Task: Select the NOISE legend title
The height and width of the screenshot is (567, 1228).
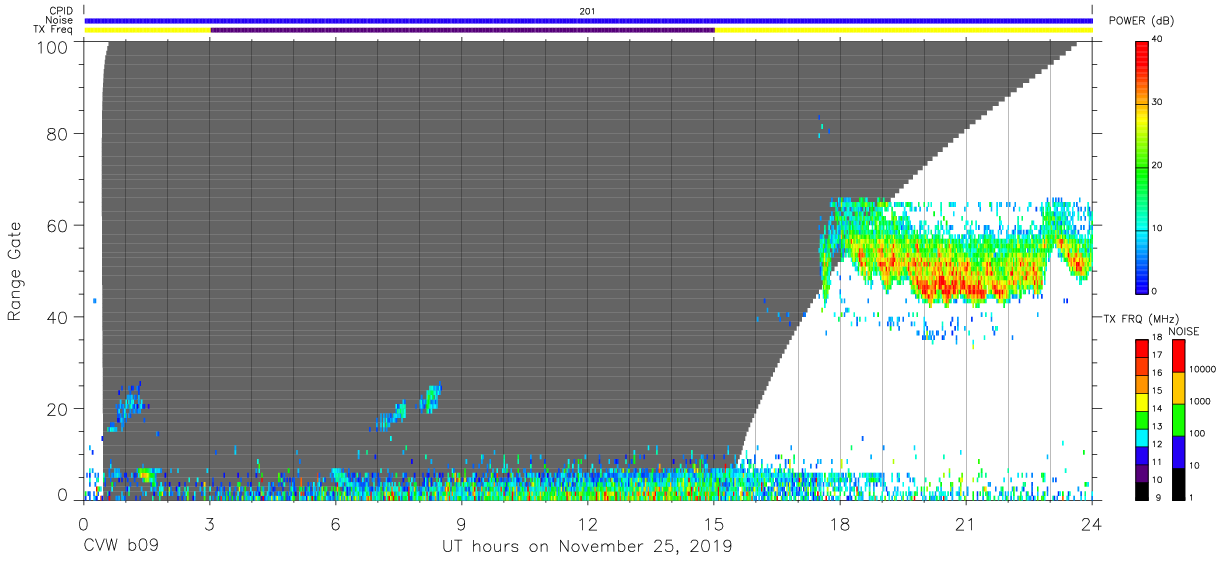Action: (x=1184, y=331)
